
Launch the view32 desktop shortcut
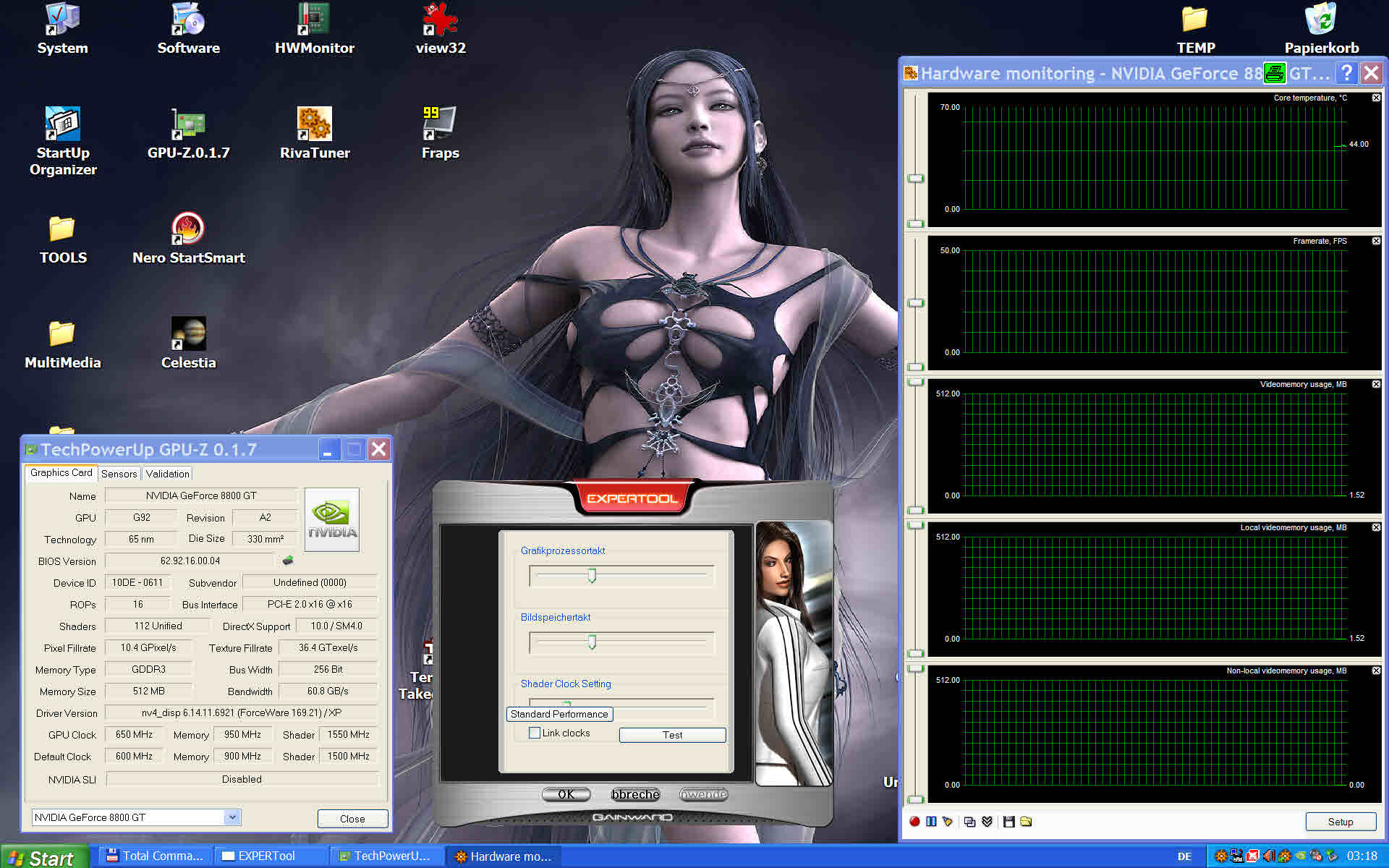coord(441,29)
